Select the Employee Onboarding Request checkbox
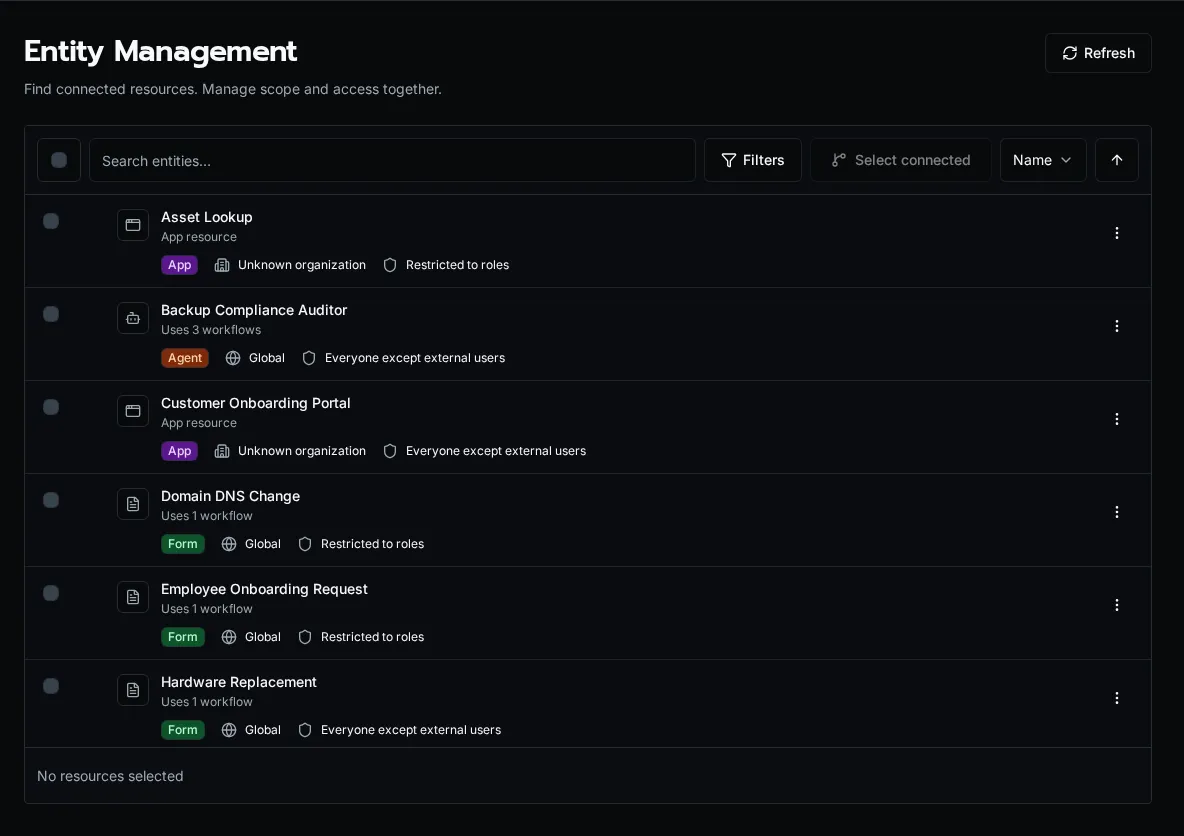 51,593
